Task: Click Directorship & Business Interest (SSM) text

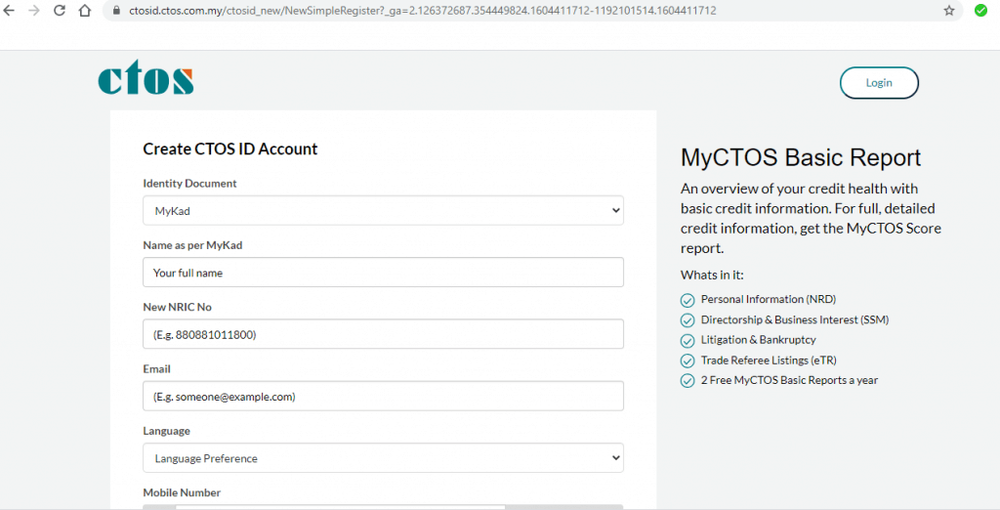Action: [795, 319]
